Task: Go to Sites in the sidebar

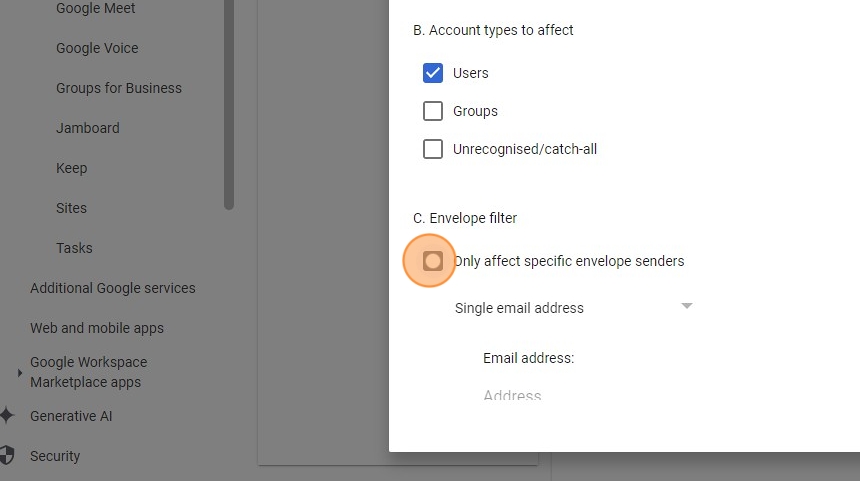Action: [71, 208]
